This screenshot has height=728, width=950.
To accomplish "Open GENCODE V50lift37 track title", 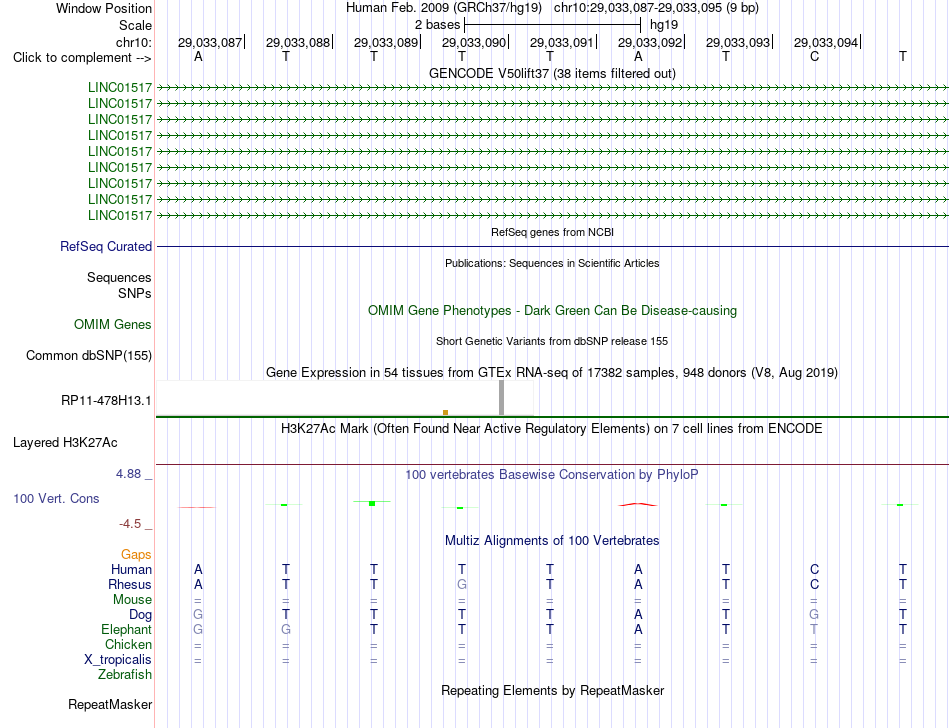I will (552, 73).
